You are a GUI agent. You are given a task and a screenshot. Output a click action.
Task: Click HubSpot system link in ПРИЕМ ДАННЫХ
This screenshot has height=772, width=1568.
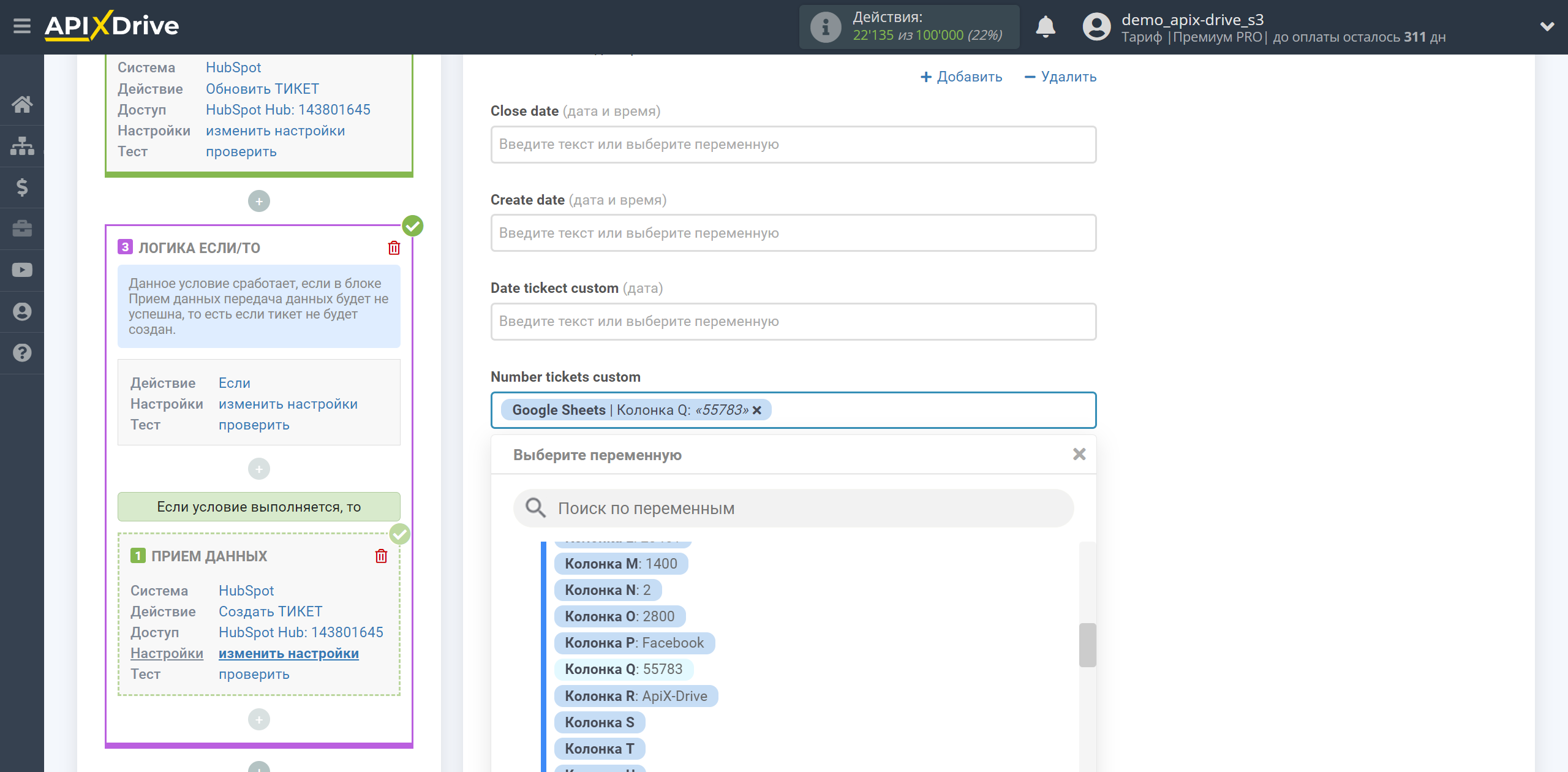pyautogui.click(x=246, y=591)
